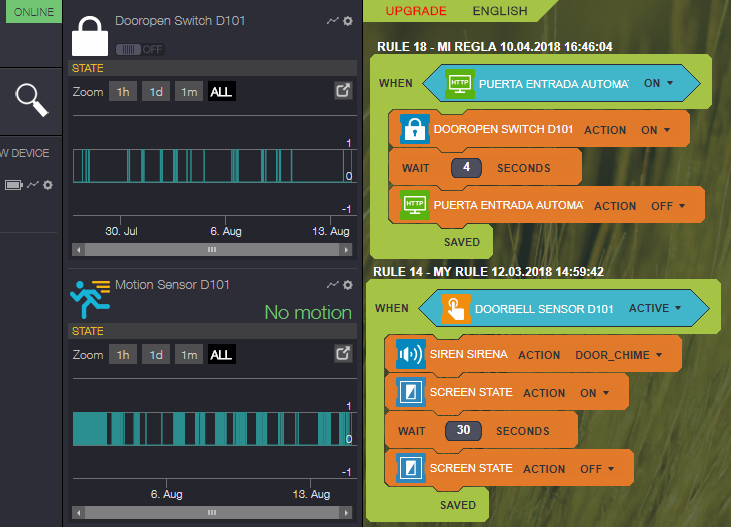Image resolution: width=731 pixels, height=527 pixels.
Task: Click SAVED under Rule 14
Action: coord(458,505)
